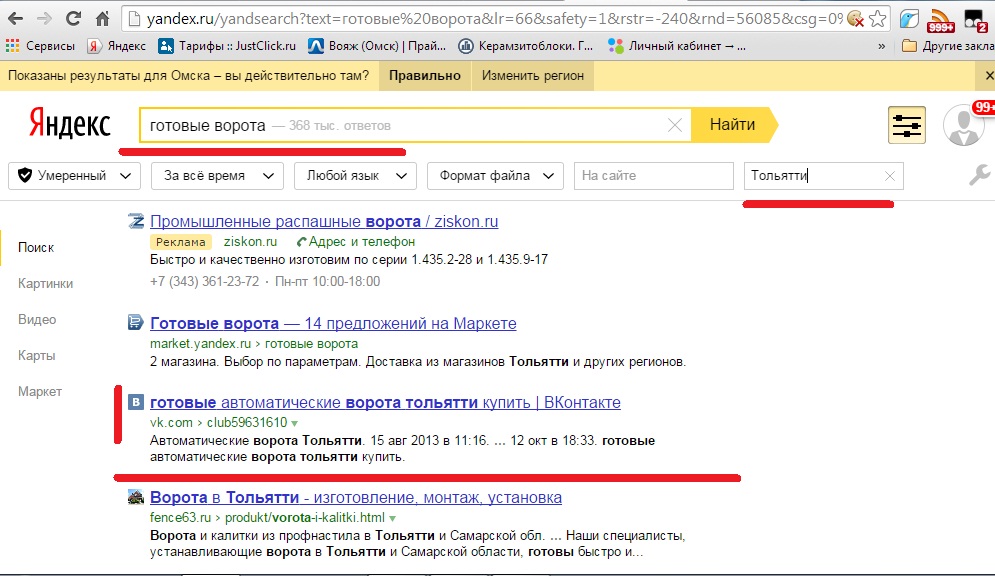Select the Поиск tab in sidebar
The height and width of the screenshot is (576, 995).
36,247
